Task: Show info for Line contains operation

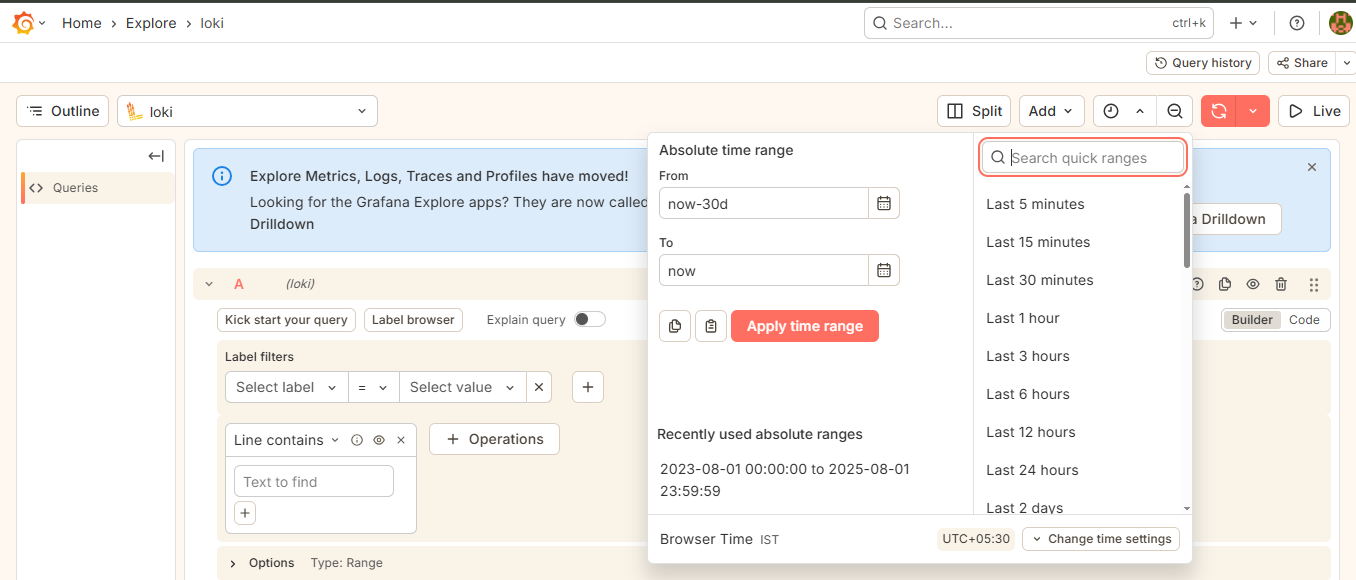Action: (x=357, y=440)
